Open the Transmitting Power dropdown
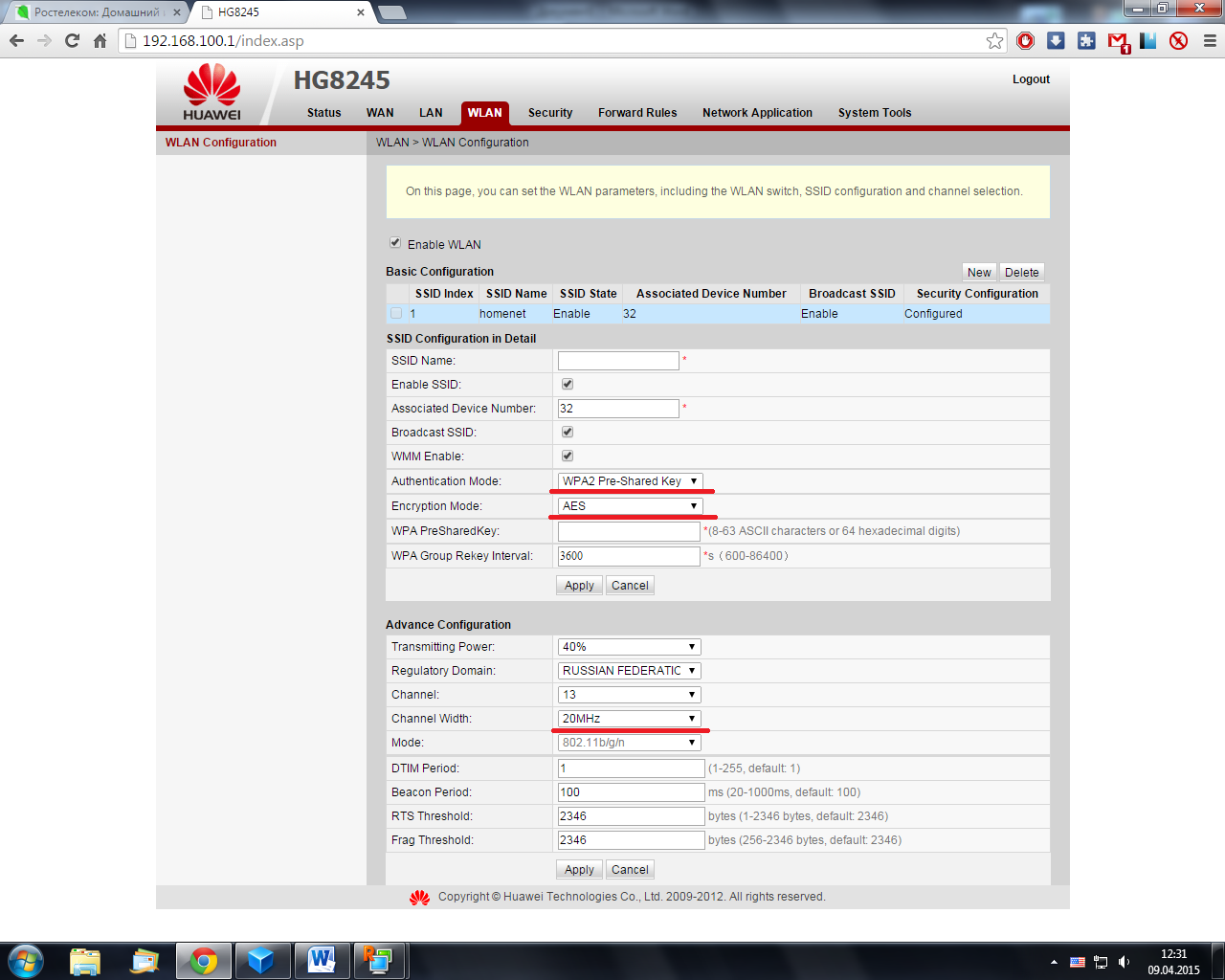 tap(629, 647)
